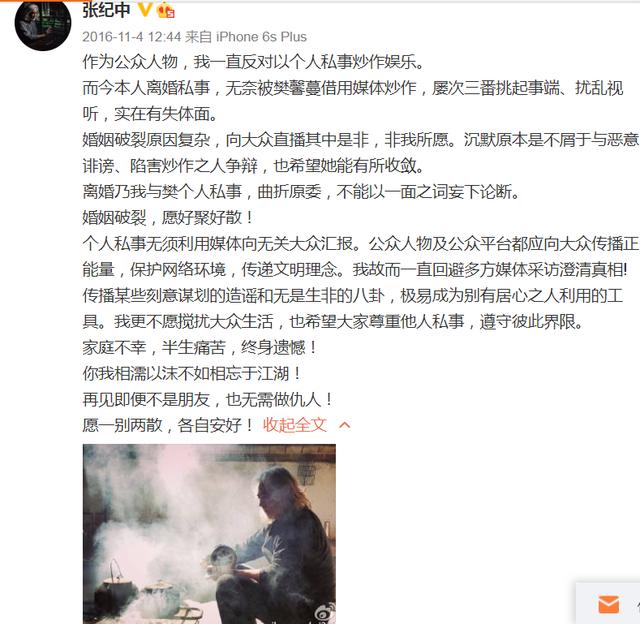Image resolution: width=640 pixels, height=624 pixels.
Task: Click the 张纪中 username link
Action: [106, 10]
